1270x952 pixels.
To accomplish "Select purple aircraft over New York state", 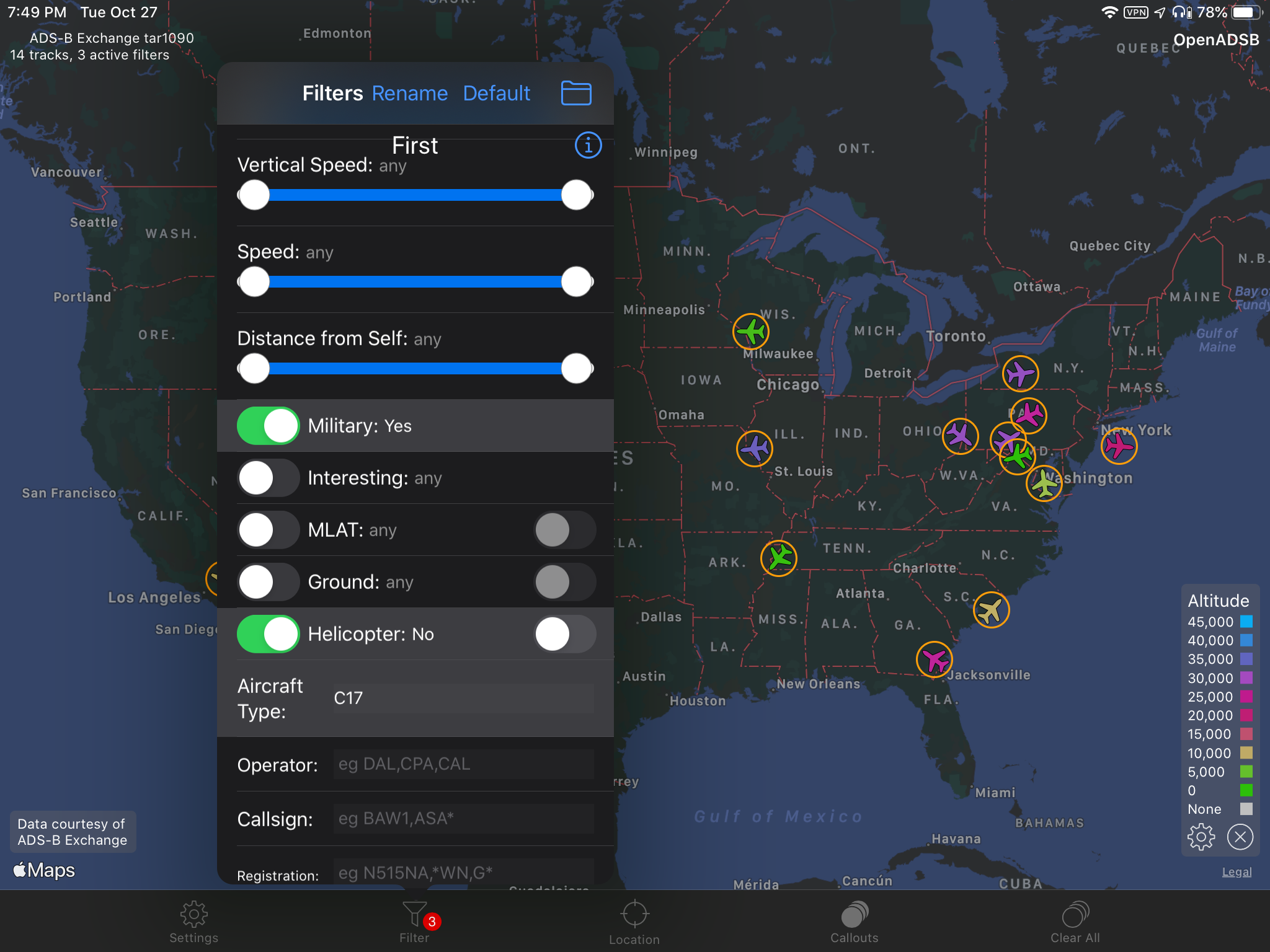I will [x=1020, y=374].
